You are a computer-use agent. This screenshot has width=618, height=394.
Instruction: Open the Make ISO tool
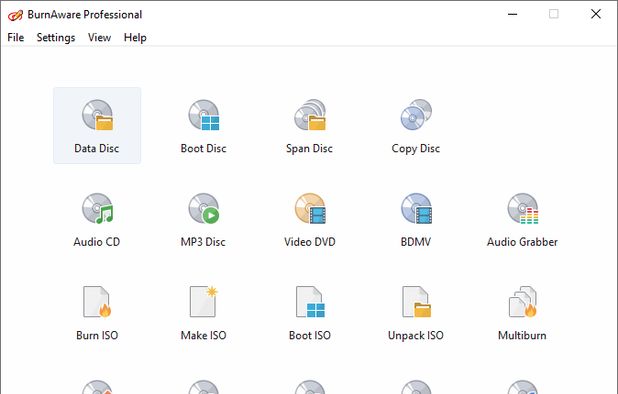click(203, 313)
